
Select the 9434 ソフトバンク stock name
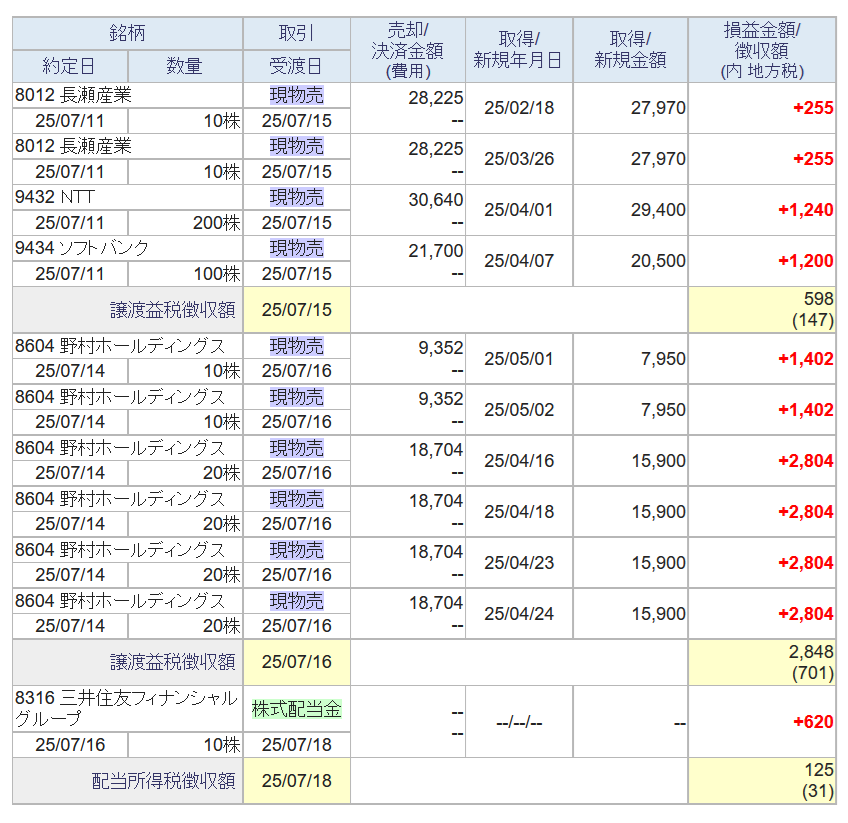point(82,248)
